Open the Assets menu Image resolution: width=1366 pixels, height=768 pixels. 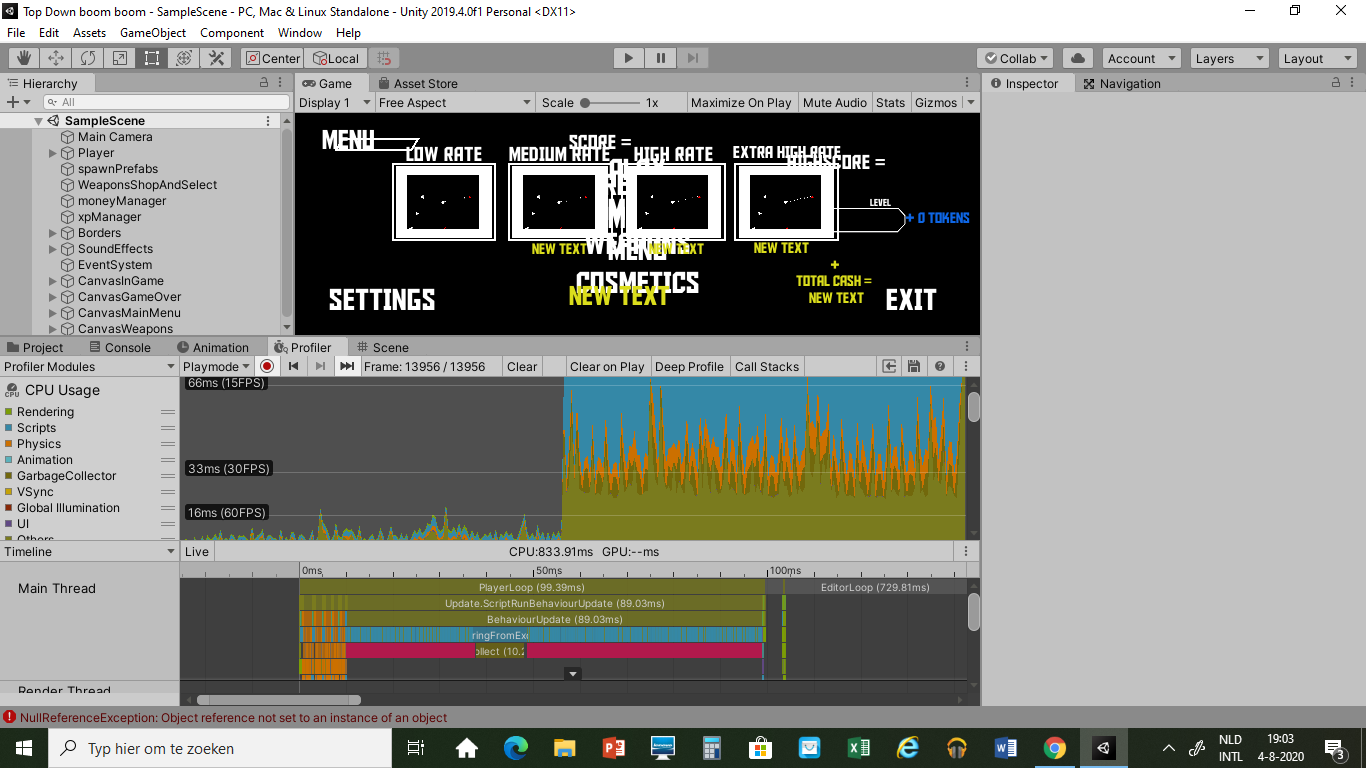click(90, 33)
